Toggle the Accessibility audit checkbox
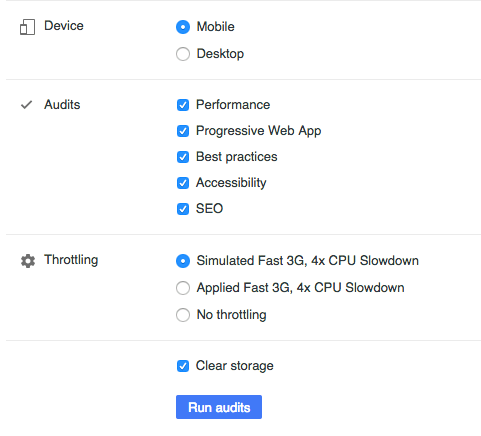 (183, 183)
